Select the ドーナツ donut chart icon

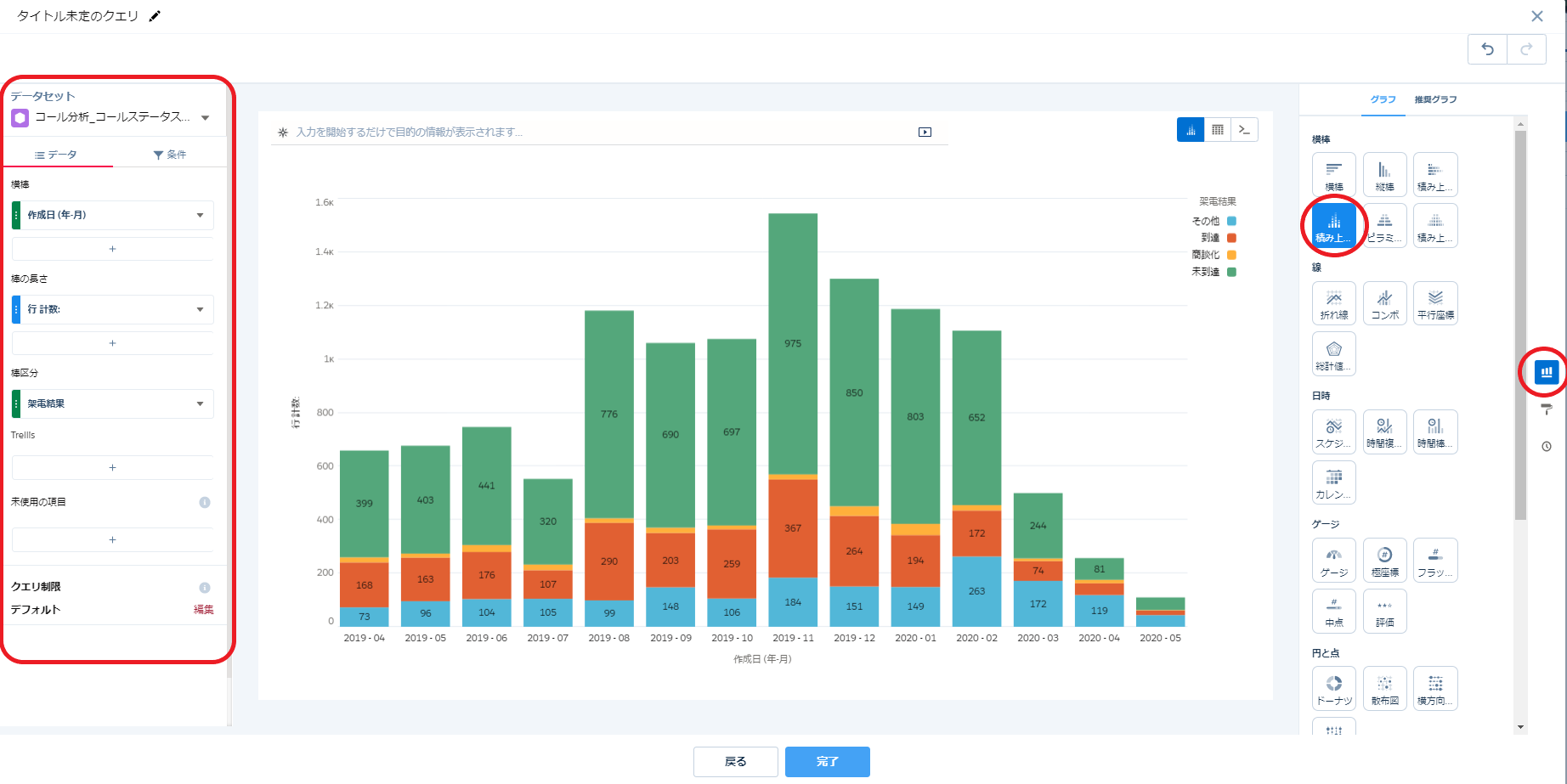[x=1333, y=688]
